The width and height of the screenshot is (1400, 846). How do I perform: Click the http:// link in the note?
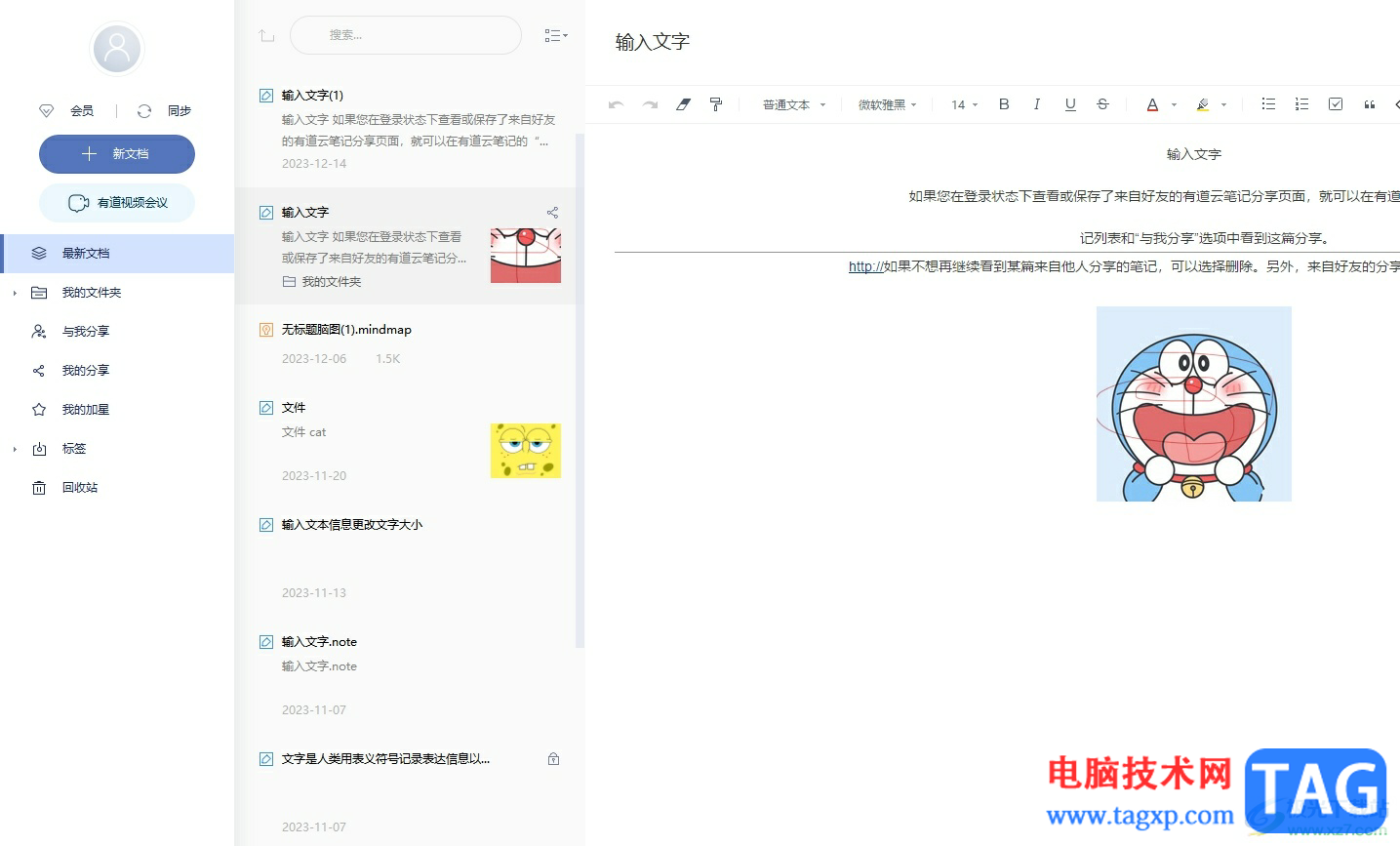(x=865, y=266)
